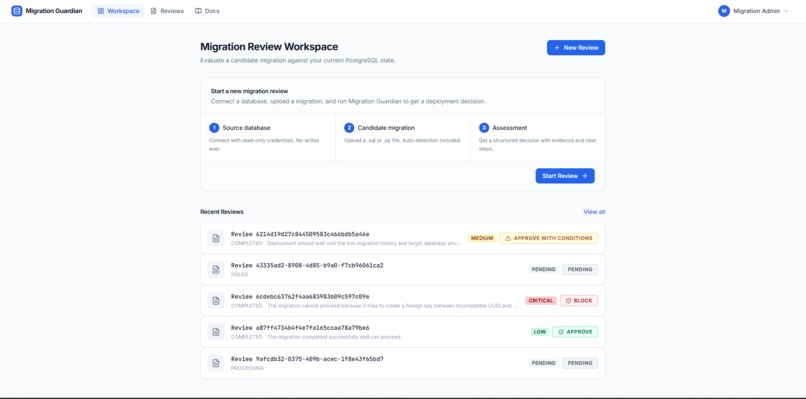Click the LOW risk badge
The width and height of the screenshot is (806, 399).
click(540, 332)
